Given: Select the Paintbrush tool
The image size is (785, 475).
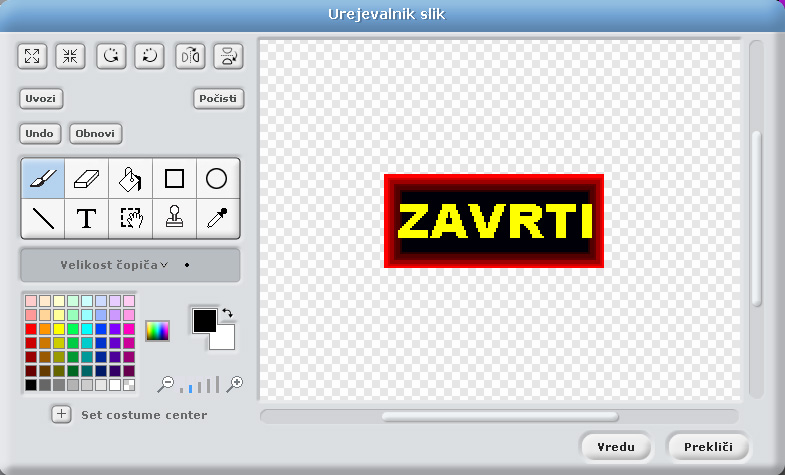Looking at the screenshot, I should pyautogui.click(x=43, y=179).
